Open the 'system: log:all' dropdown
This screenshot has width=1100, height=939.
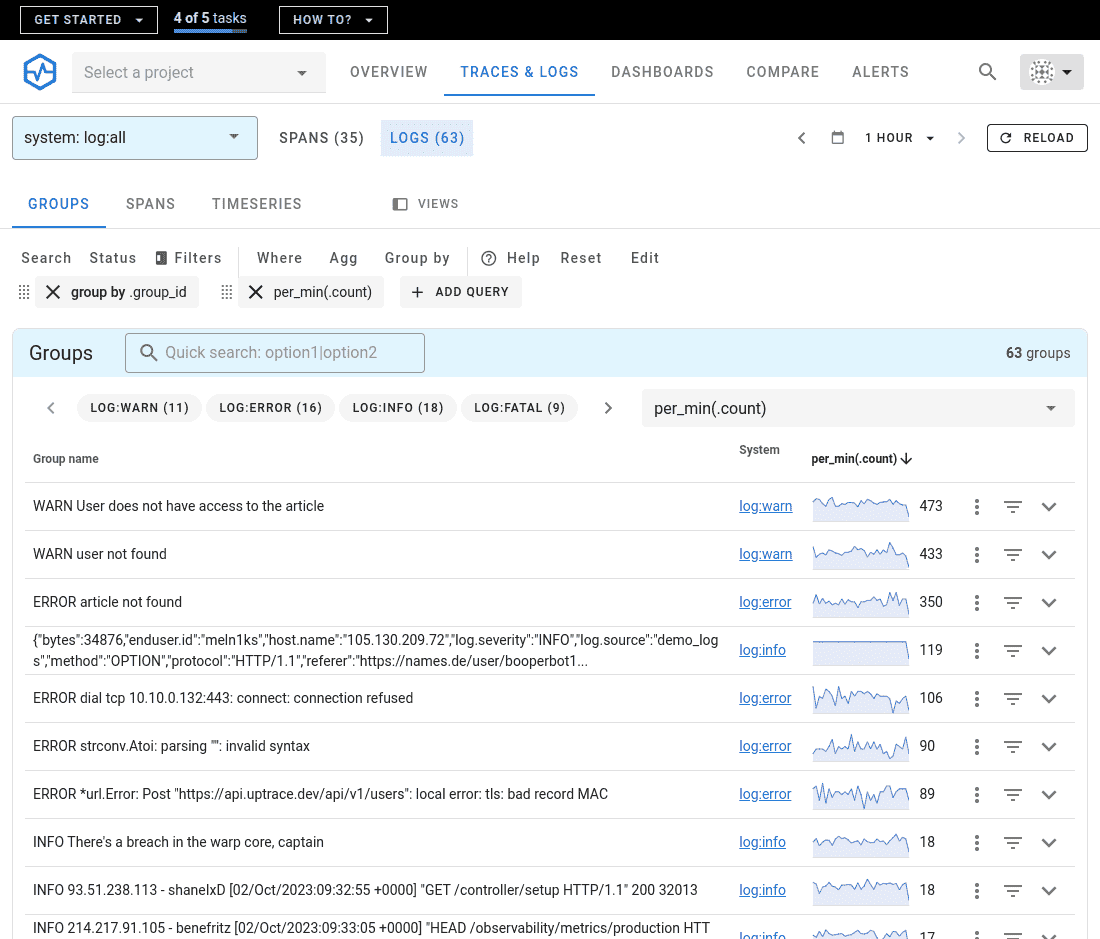(x=134, y=138)
